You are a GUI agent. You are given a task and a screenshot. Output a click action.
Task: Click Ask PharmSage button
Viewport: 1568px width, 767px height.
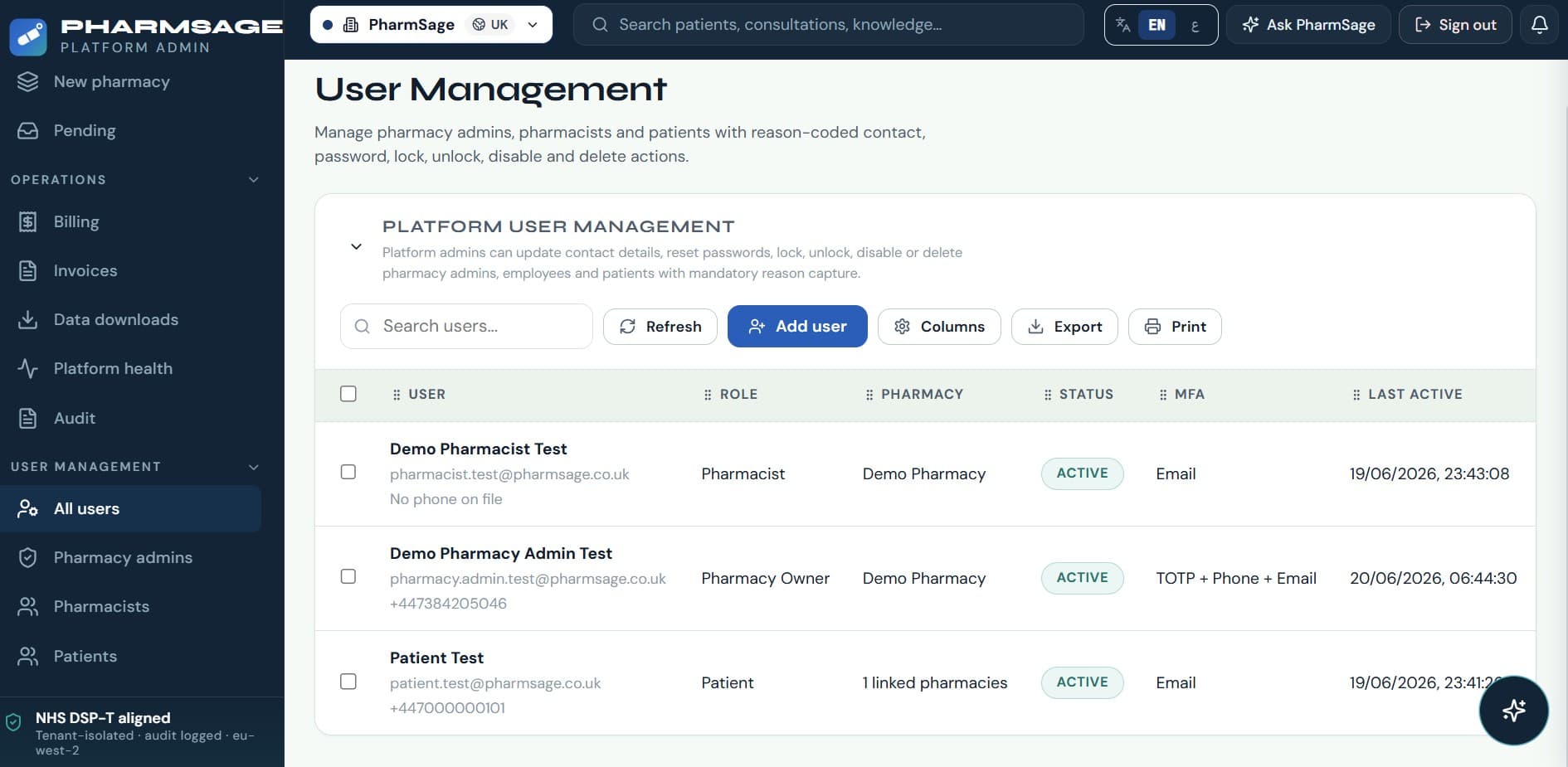click(x=1308, y=25)
